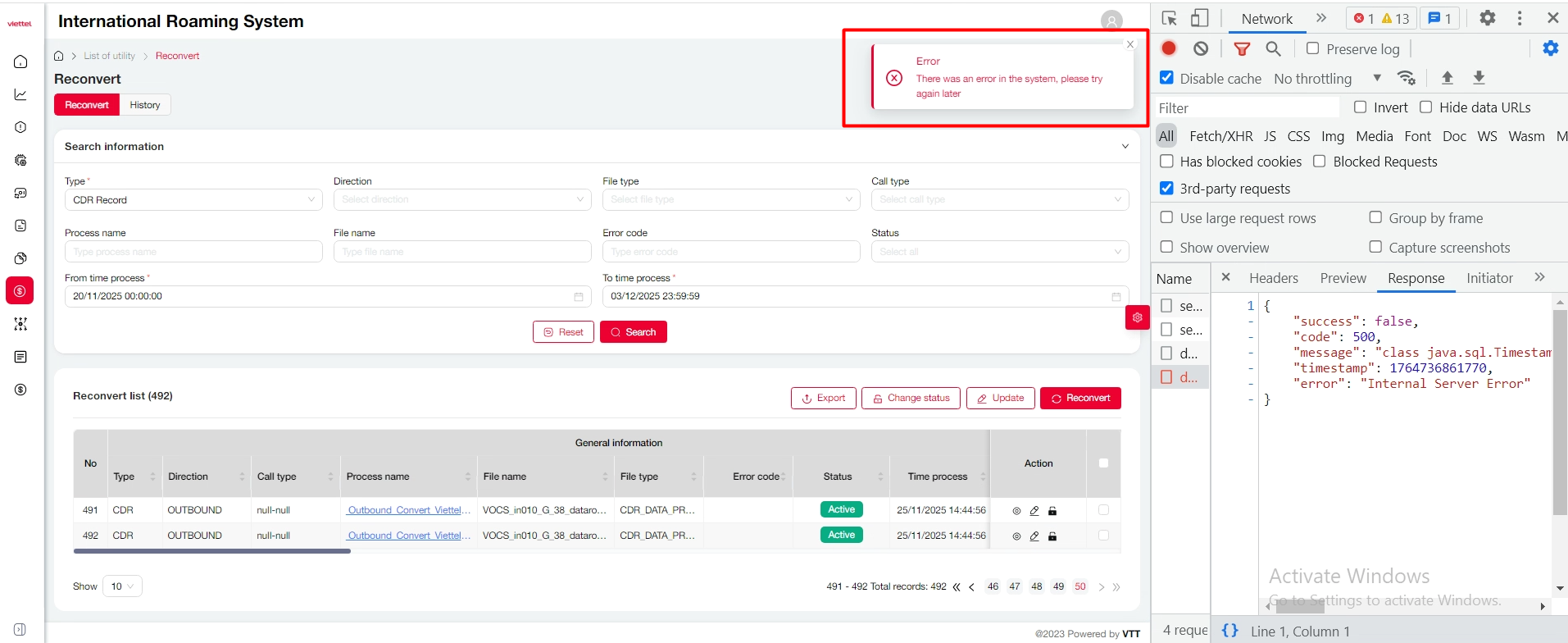Click the DevTools record network log button
This screenshot has height=643, width=1568.
pyautogui.click(x=1169, y=48)
